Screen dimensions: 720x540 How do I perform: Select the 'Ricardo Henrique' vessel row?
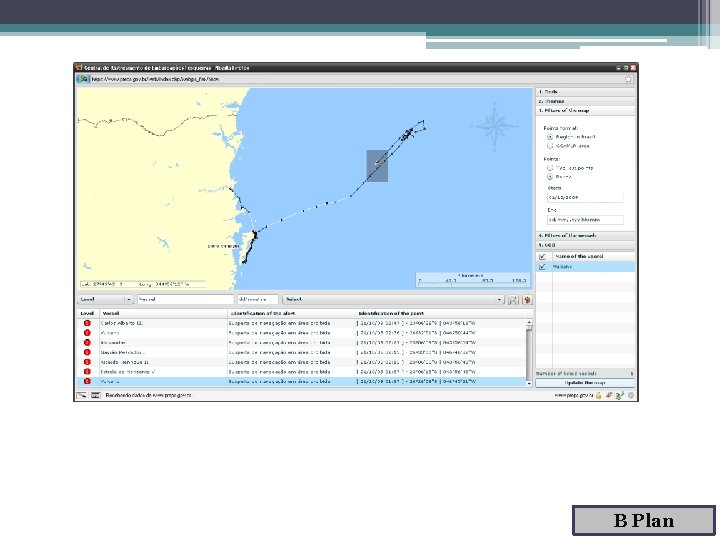pyautogui.click(x=301, y=362)
